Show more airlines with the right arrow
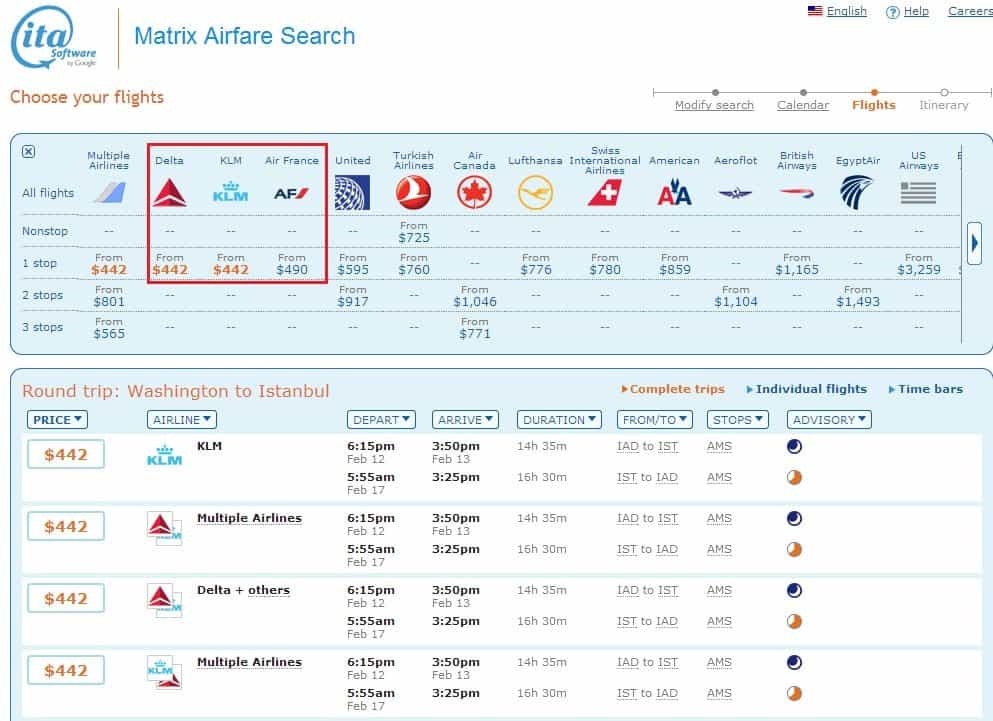The height and width of the screenshot is (721, 993). (975, 243)
